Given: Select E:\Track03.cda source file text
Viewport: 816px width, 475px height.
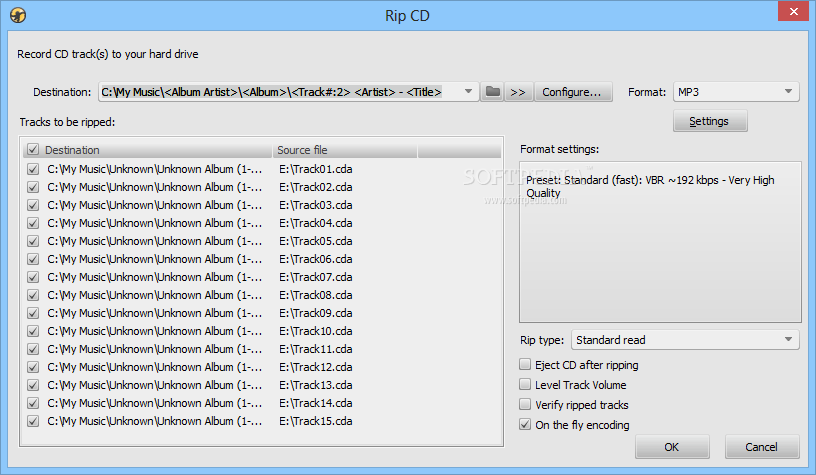Looking at the screenshot, I should [x=316, y=205].
